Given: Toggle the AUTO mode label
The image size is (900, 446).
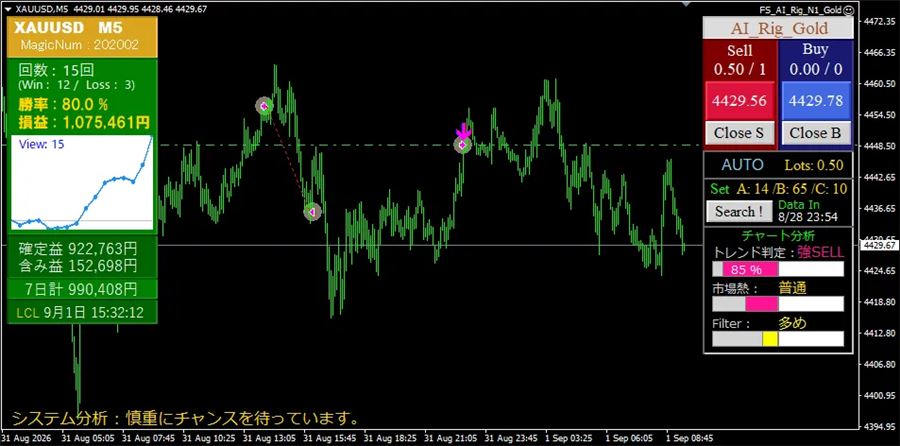Looking at the screenshot, I should click(x=742, y=165).
